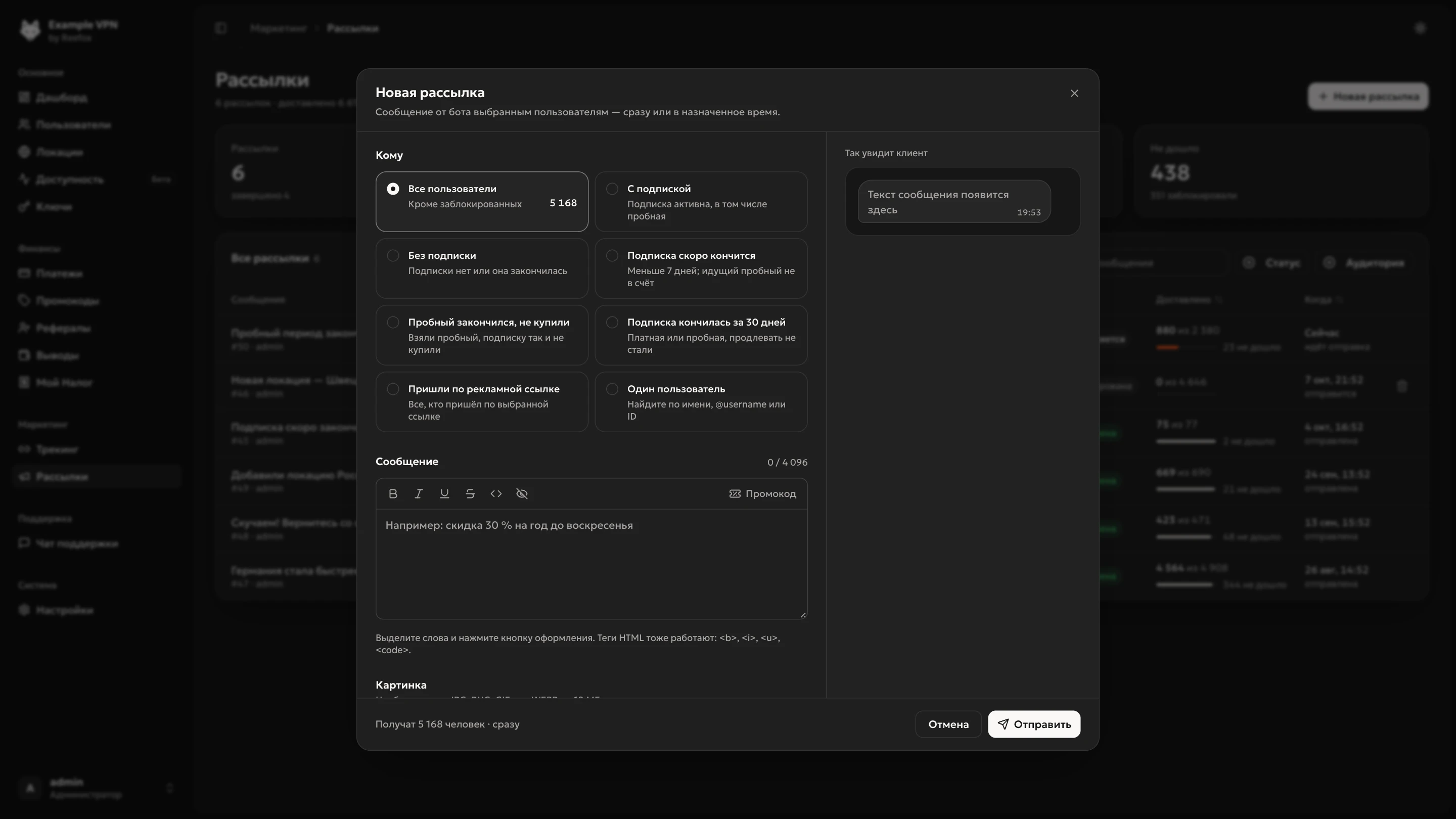Apply bold formatting in message toolbar

[x=393, y=493]
